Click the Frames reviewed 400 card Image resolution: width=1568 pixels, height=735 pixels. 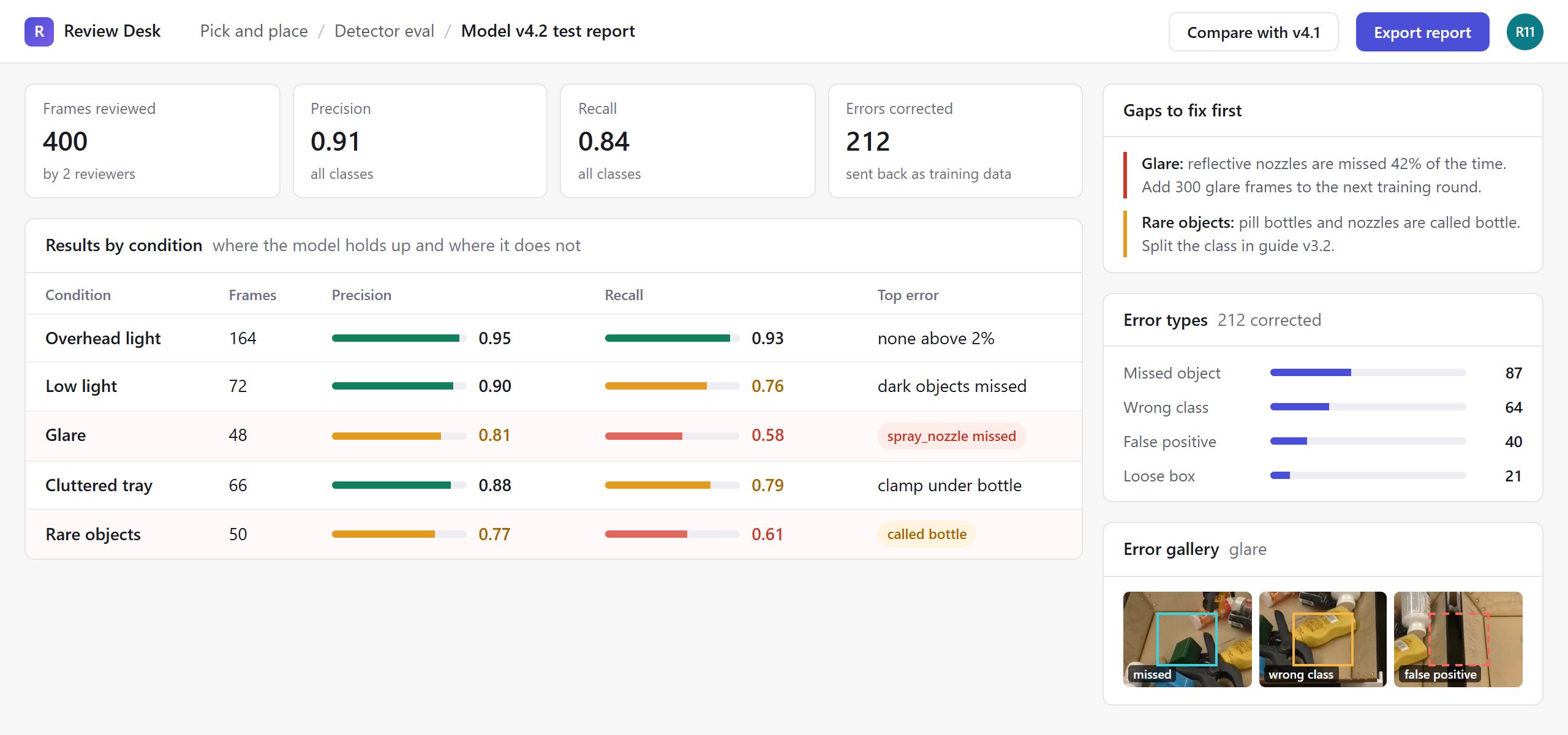click(x=152, y=141)
